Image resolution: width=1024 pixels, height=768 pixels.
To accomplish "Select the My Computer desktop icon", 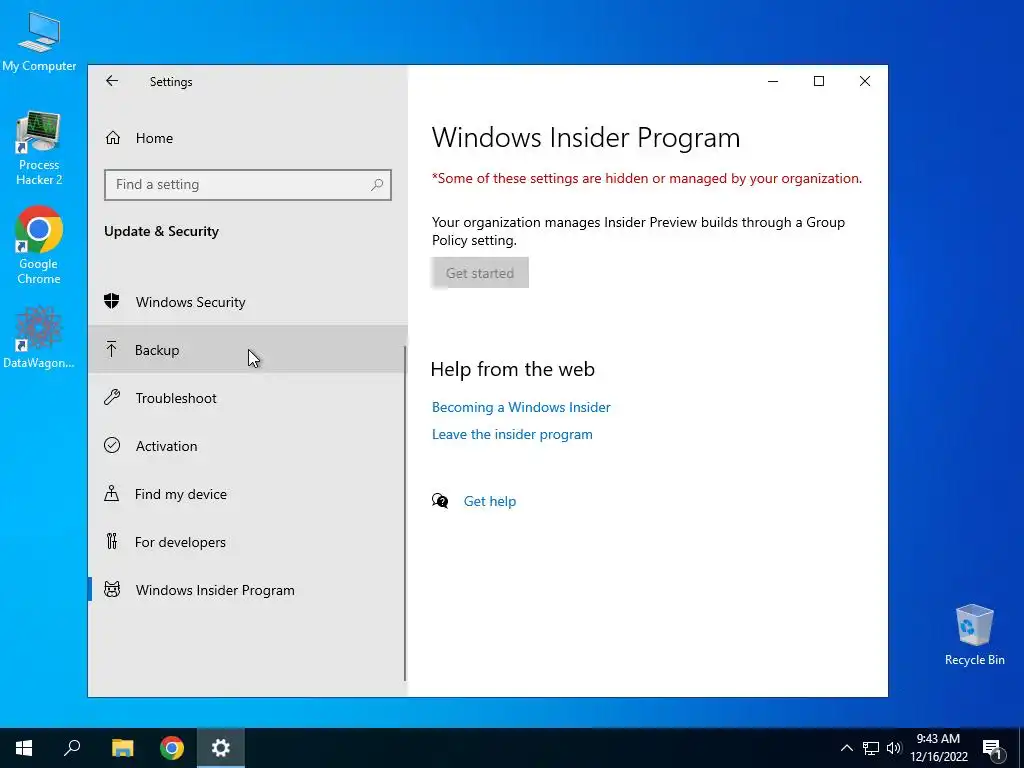I will 39,43.
